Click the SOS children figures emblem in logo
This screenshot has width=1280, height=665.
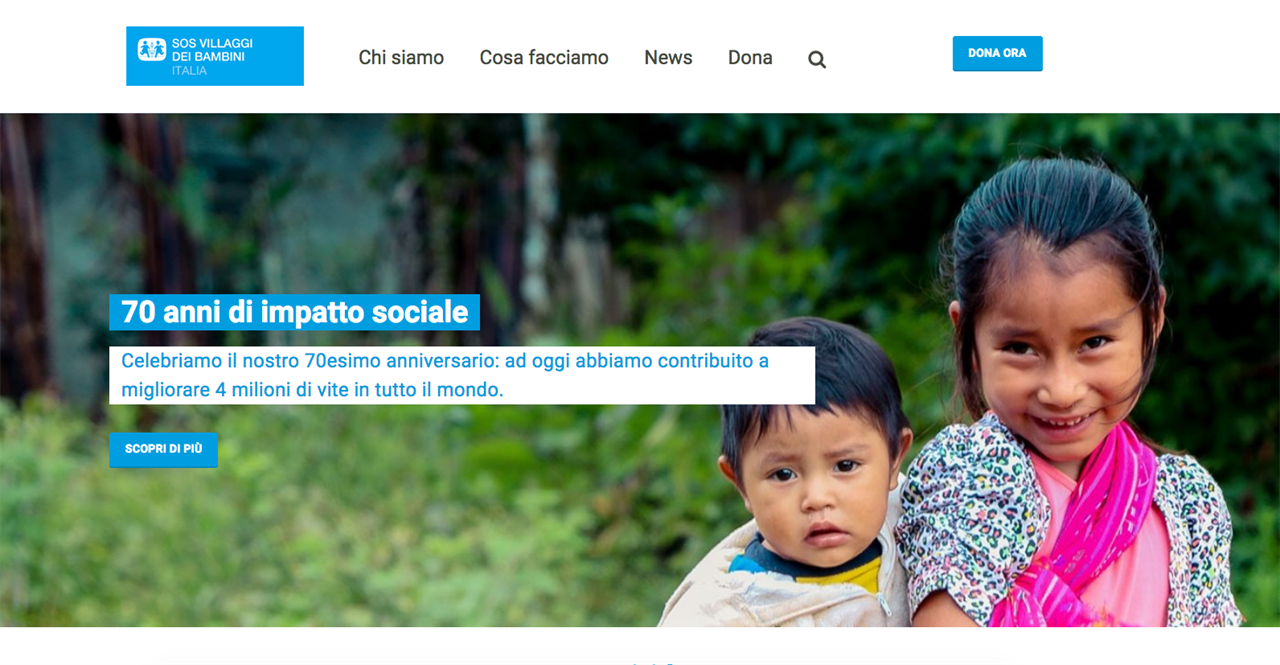pyautogui.click(x=152, y=49)
